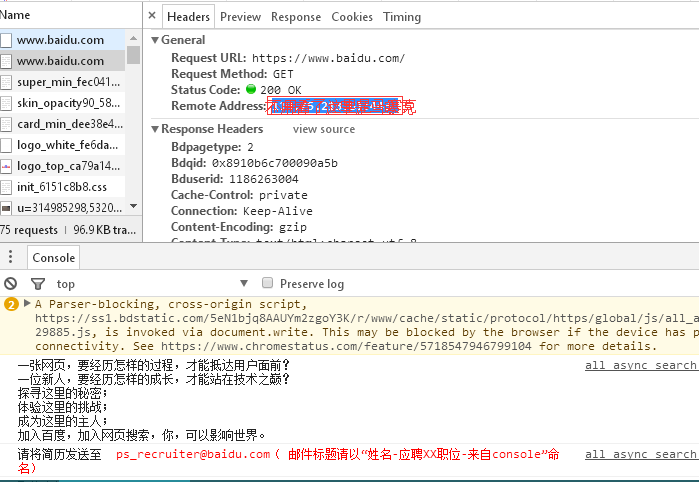
Task: Click the u=314985298 image file icon
Action: click(6, 208)
